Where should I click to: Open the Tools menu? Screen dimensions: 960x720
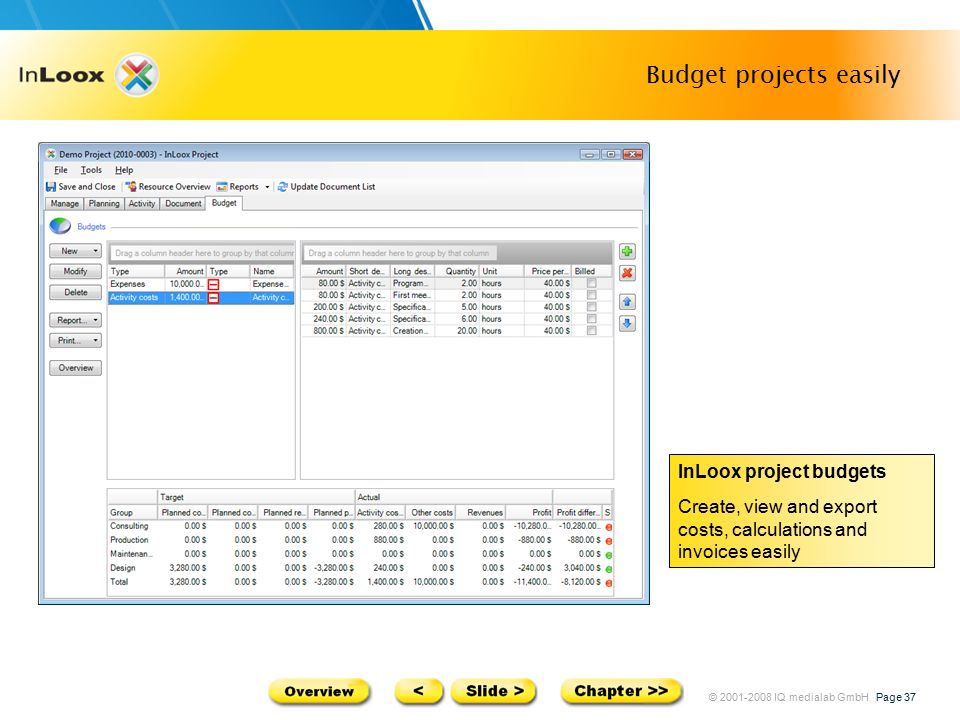click(x=91, y=170)
